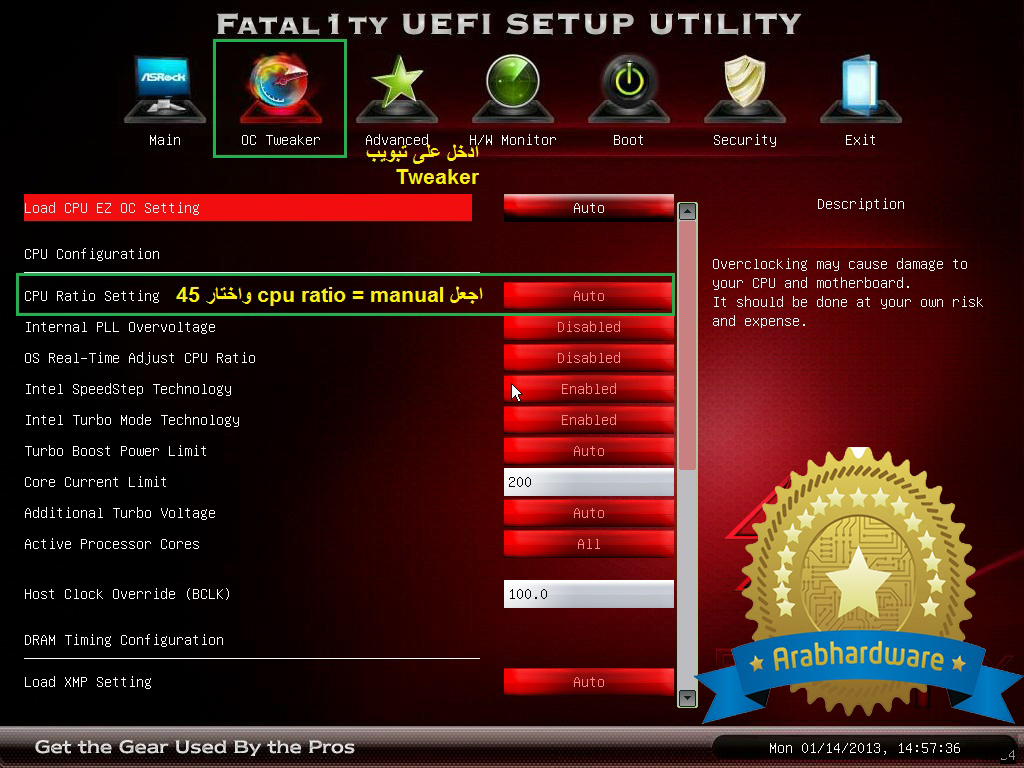
Task: Select the Intel Turbo Mode Technology label
Action: point(132,420)
